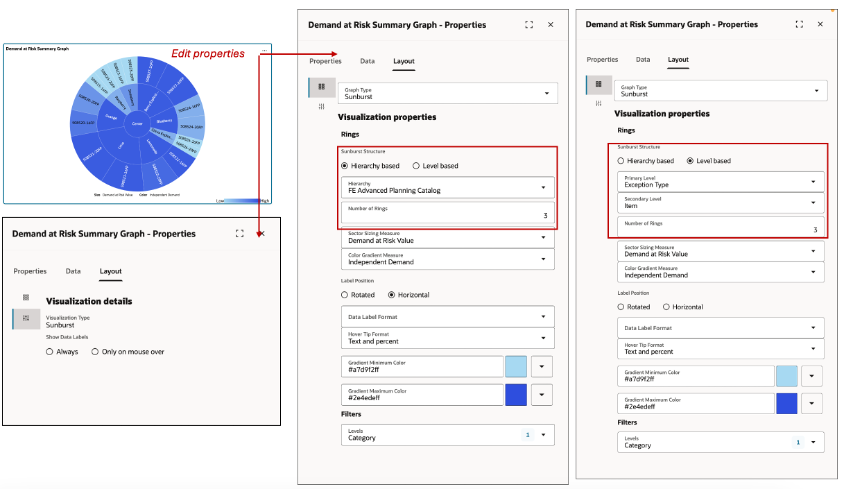Select Always for Show Data Labels
The height and width of the screenshot is (490, 844).
(x=50, y=352)
